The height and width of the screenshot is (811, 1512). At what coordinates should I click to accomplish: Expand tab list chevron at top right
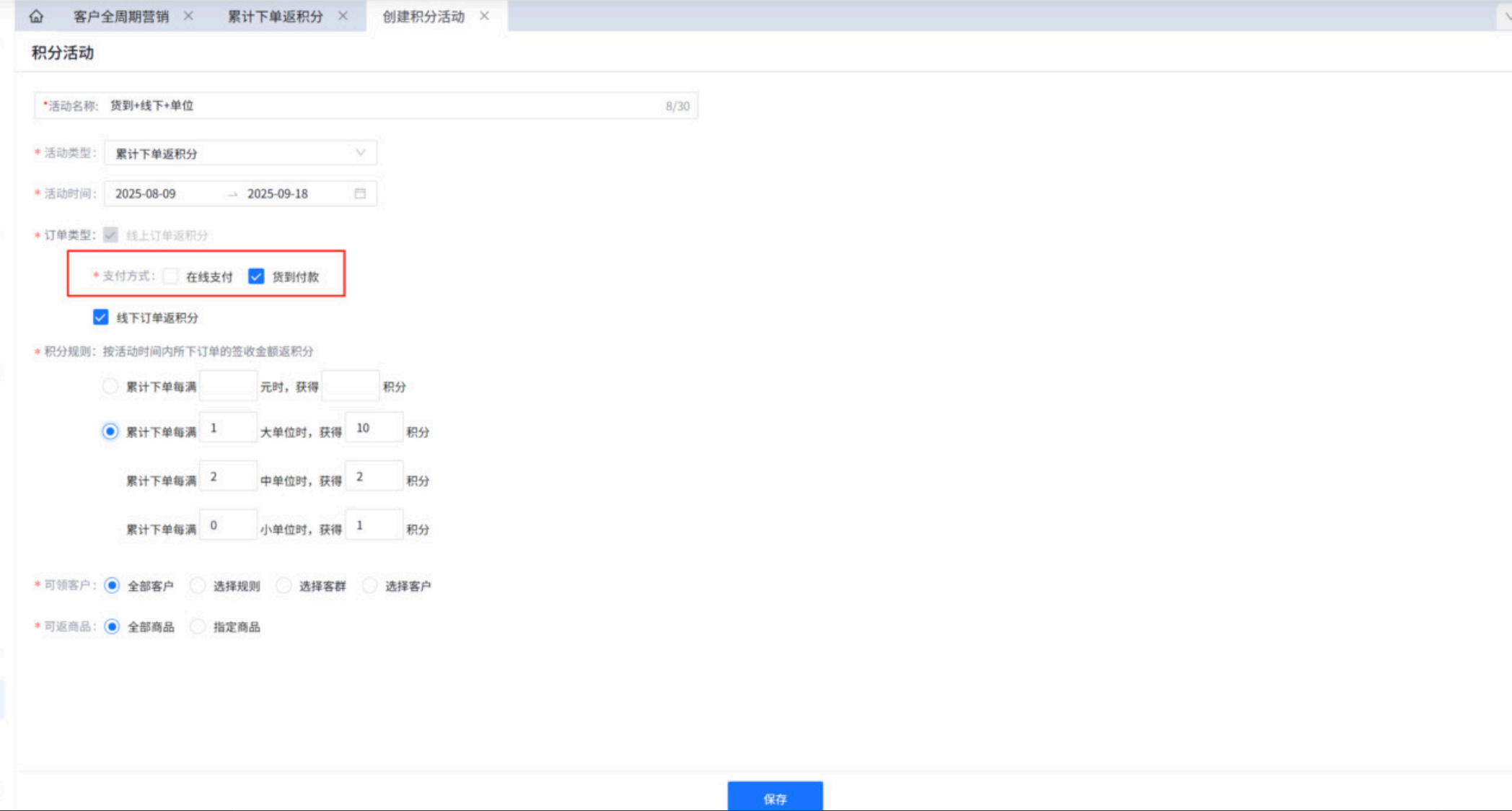(1506, 16)
